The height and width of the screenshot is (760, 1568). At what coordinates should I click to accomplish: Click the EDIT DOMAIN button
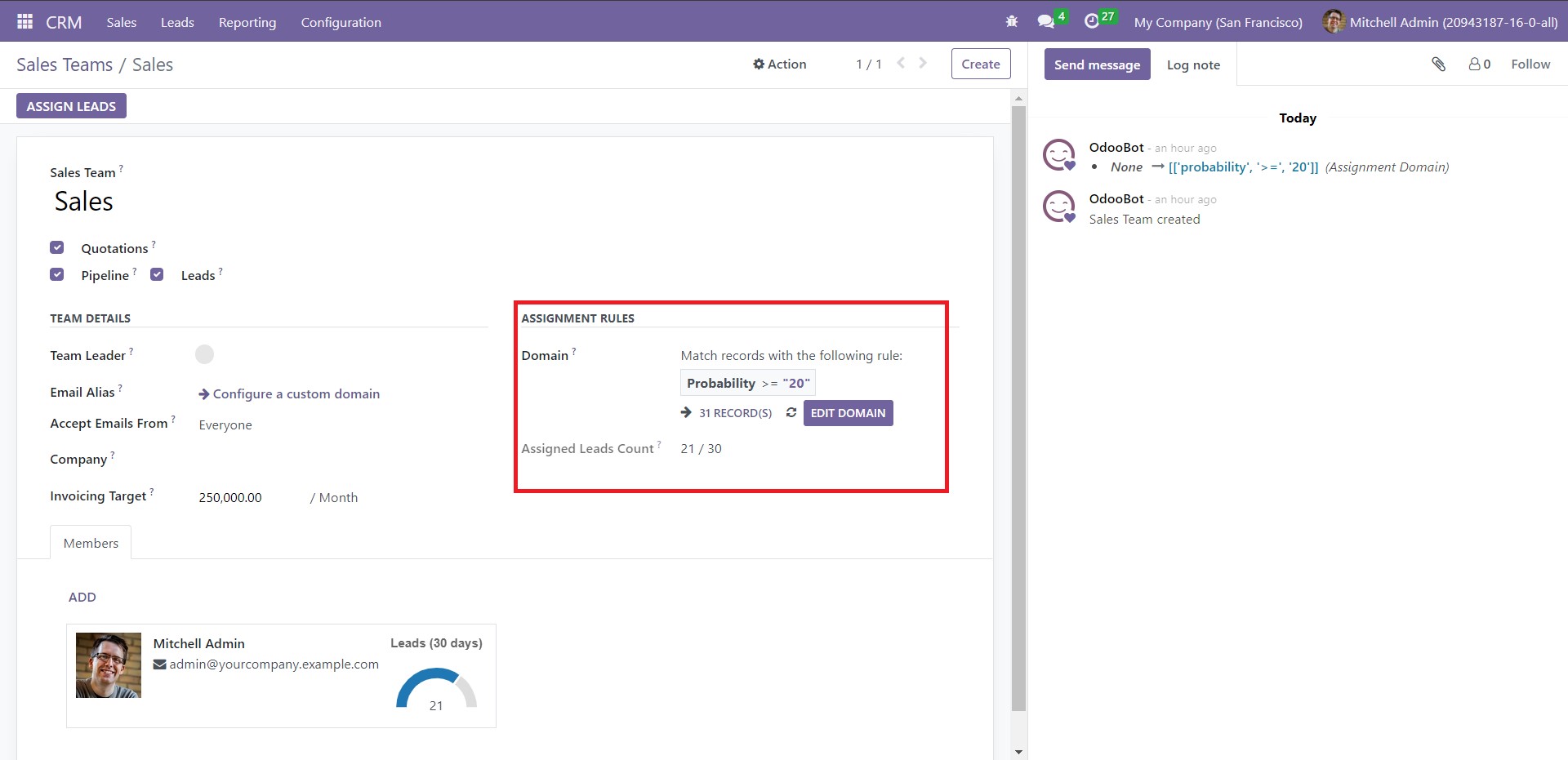[x=848, y=413]
